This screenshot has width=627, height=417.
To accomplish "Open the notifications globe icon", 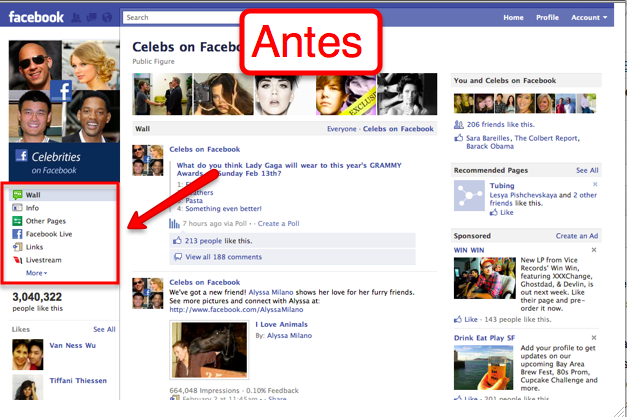I will click(107, 17).
